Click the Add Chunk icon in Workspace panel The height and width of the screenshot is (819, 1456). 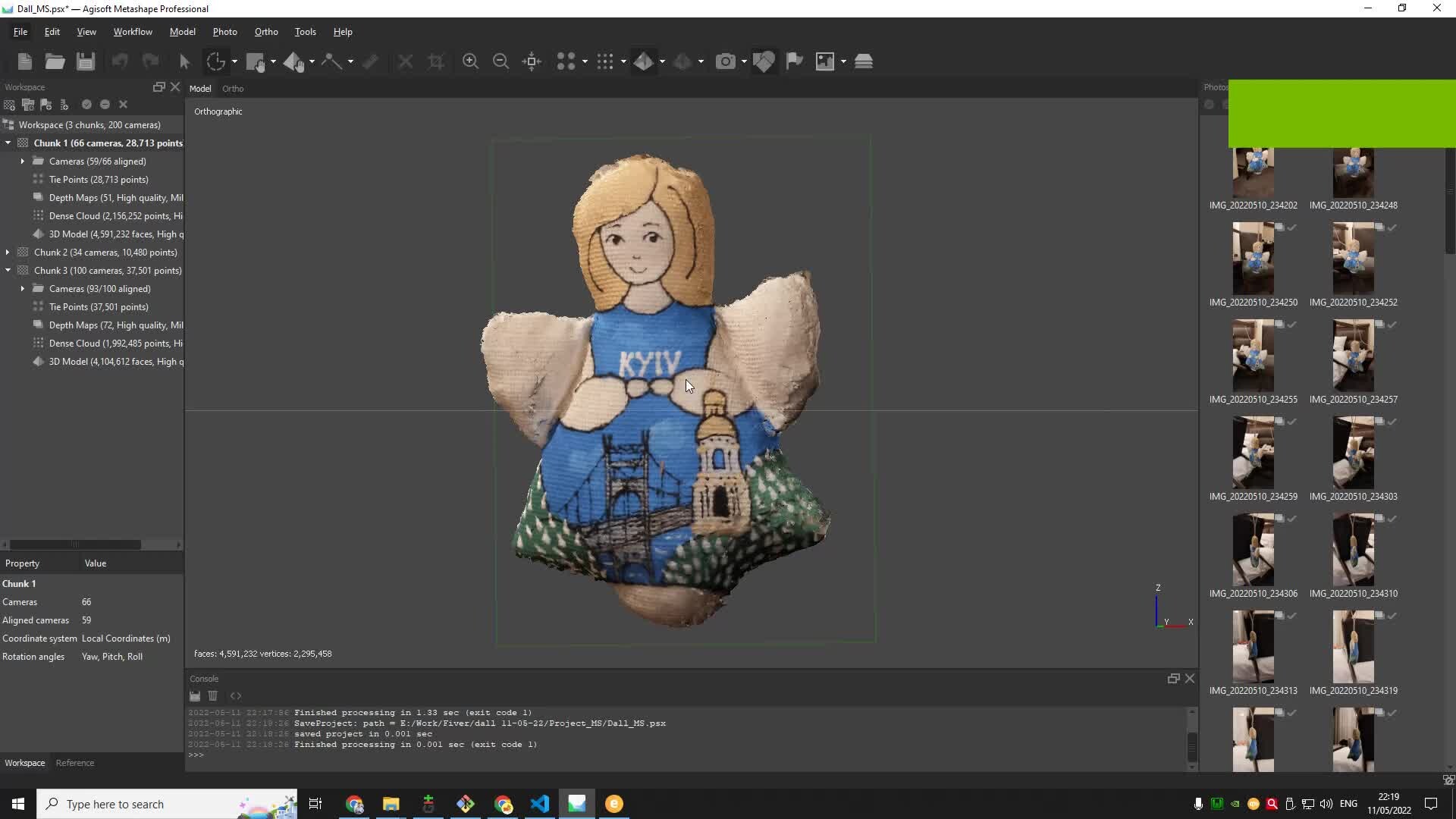click(9, 105)
